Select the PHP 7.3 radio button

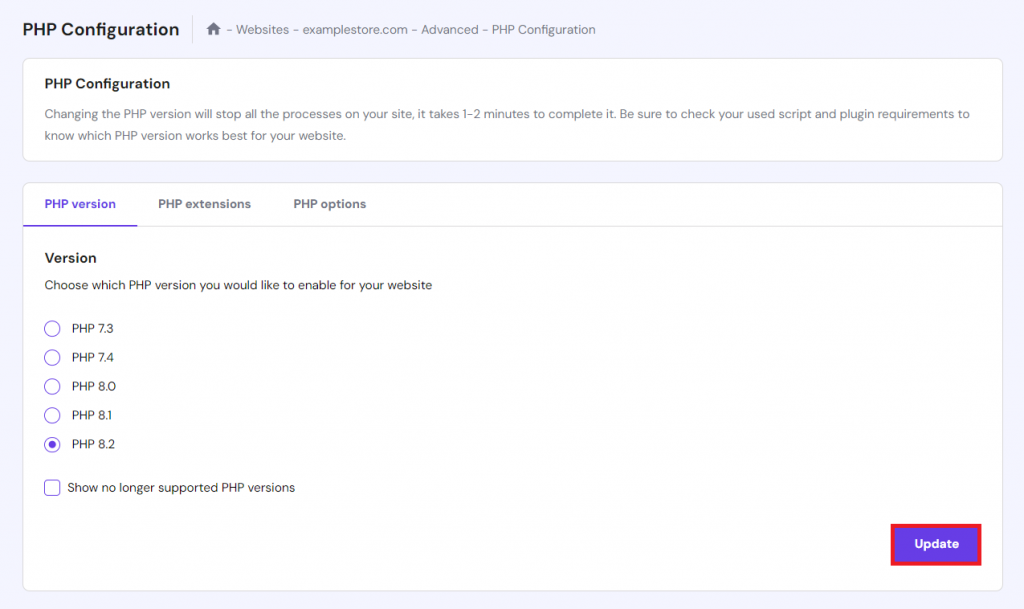pos(52,328)
